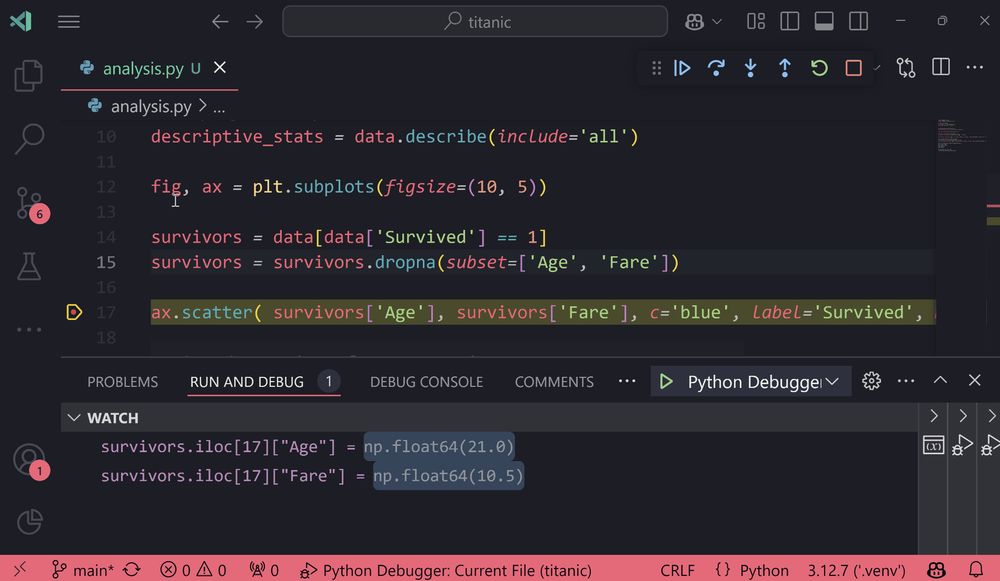Select Python Debugger: Current File status item
Screen dimensions: 1000x581
click(446, 570)
